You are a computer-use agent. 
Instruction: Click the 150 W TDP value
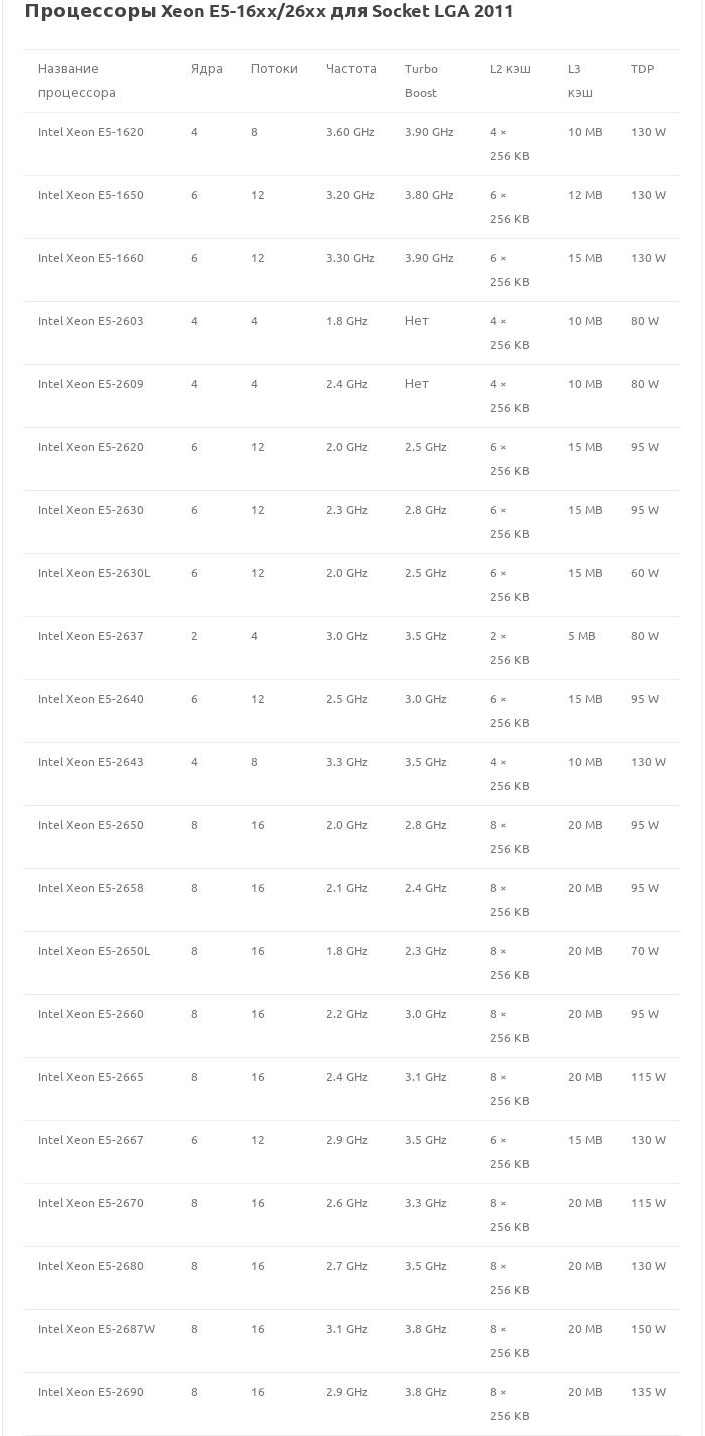[648, 1329]
